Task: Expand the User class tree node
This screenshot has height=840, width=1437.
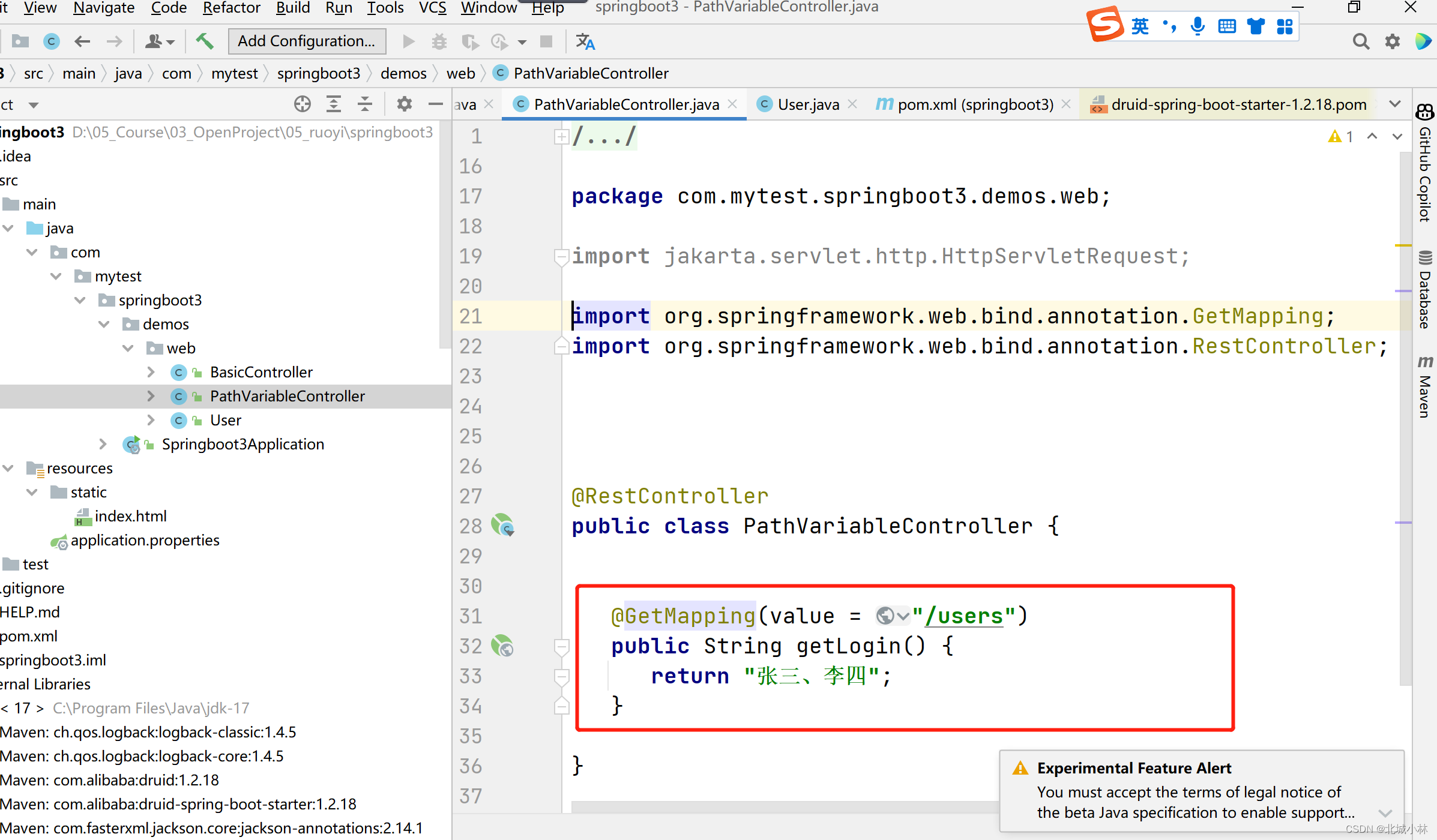Action: coord(151,420)
